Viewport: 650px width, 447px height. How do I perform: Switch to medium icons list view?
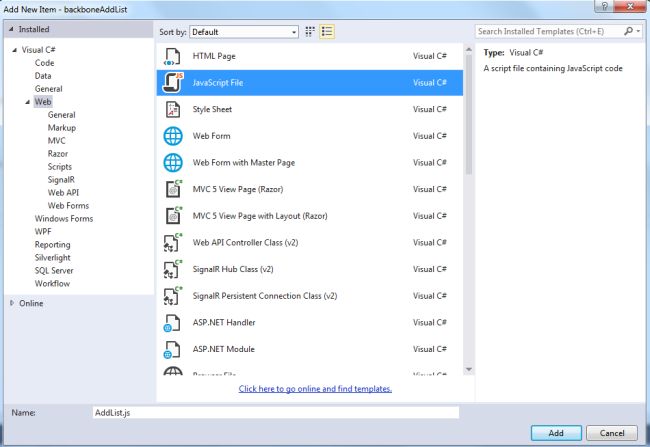327,32
